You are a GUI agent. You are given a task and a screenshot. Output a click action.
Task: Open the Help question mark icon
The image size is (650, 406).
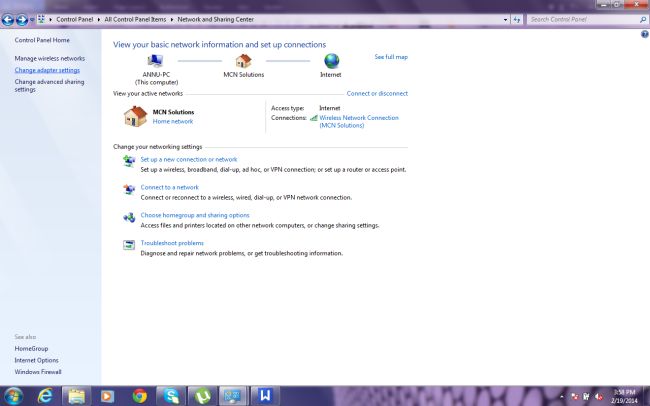(x=645, y=34)
